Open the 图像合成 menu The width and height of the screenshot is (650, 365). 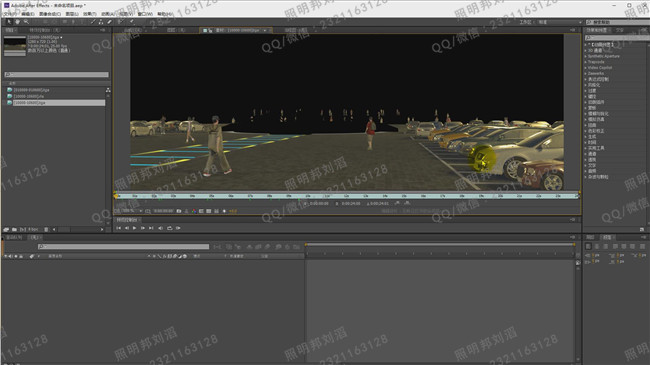pyautogui.click(x=50, y=14)
